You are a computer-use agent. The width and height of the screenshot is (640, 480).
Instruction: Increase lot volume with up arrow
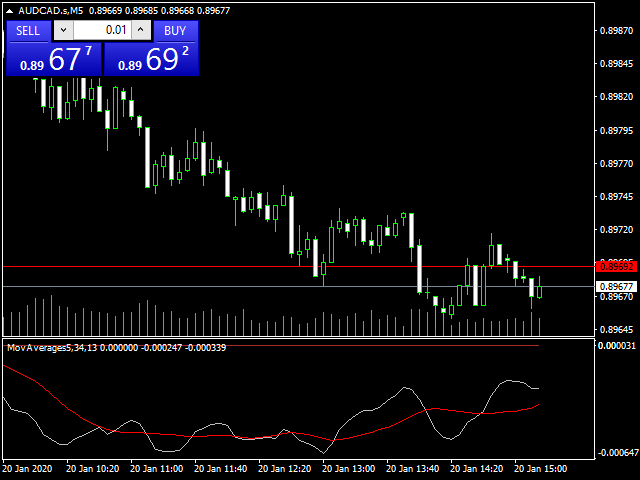click(x=141, y=30)
